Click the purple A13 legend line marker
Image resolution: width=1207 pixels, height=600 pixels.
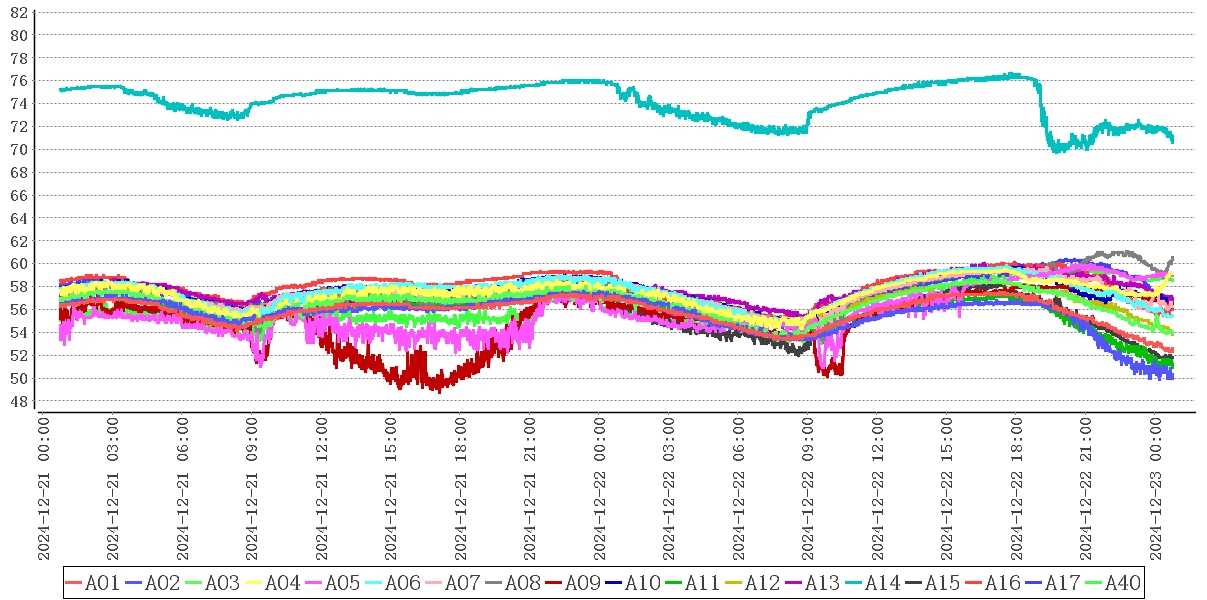[x=794, y=583]
